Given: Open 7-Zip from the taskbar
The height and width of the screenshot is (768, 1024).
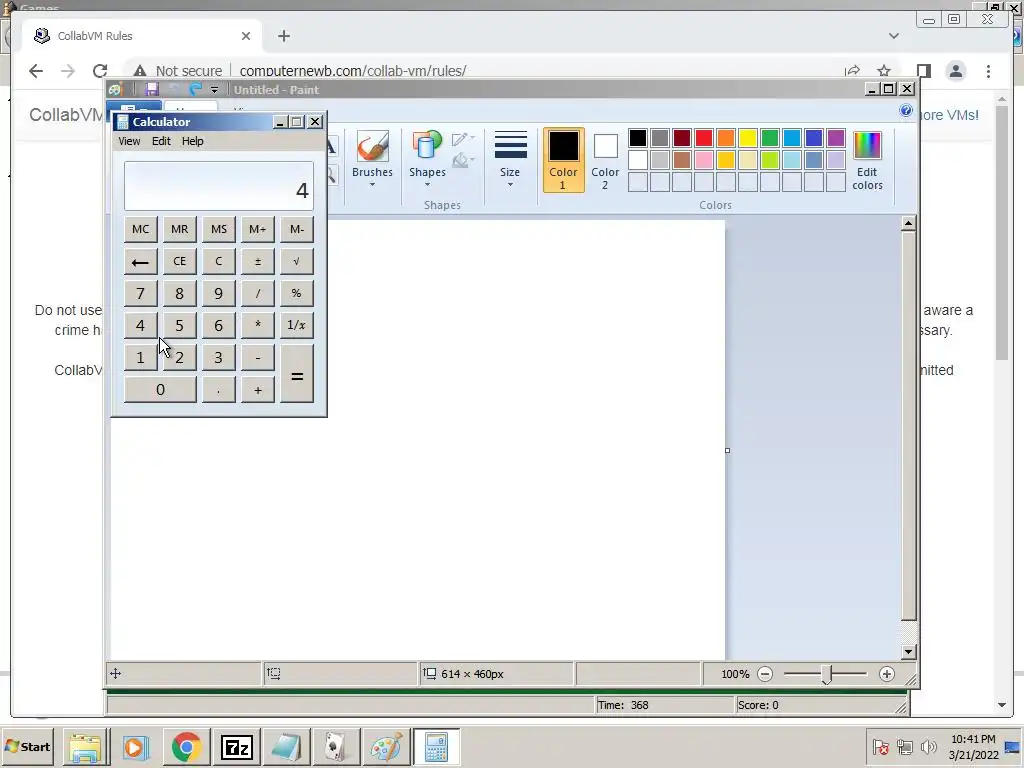Looking at the screenshot, I should [x=236, y=747].
